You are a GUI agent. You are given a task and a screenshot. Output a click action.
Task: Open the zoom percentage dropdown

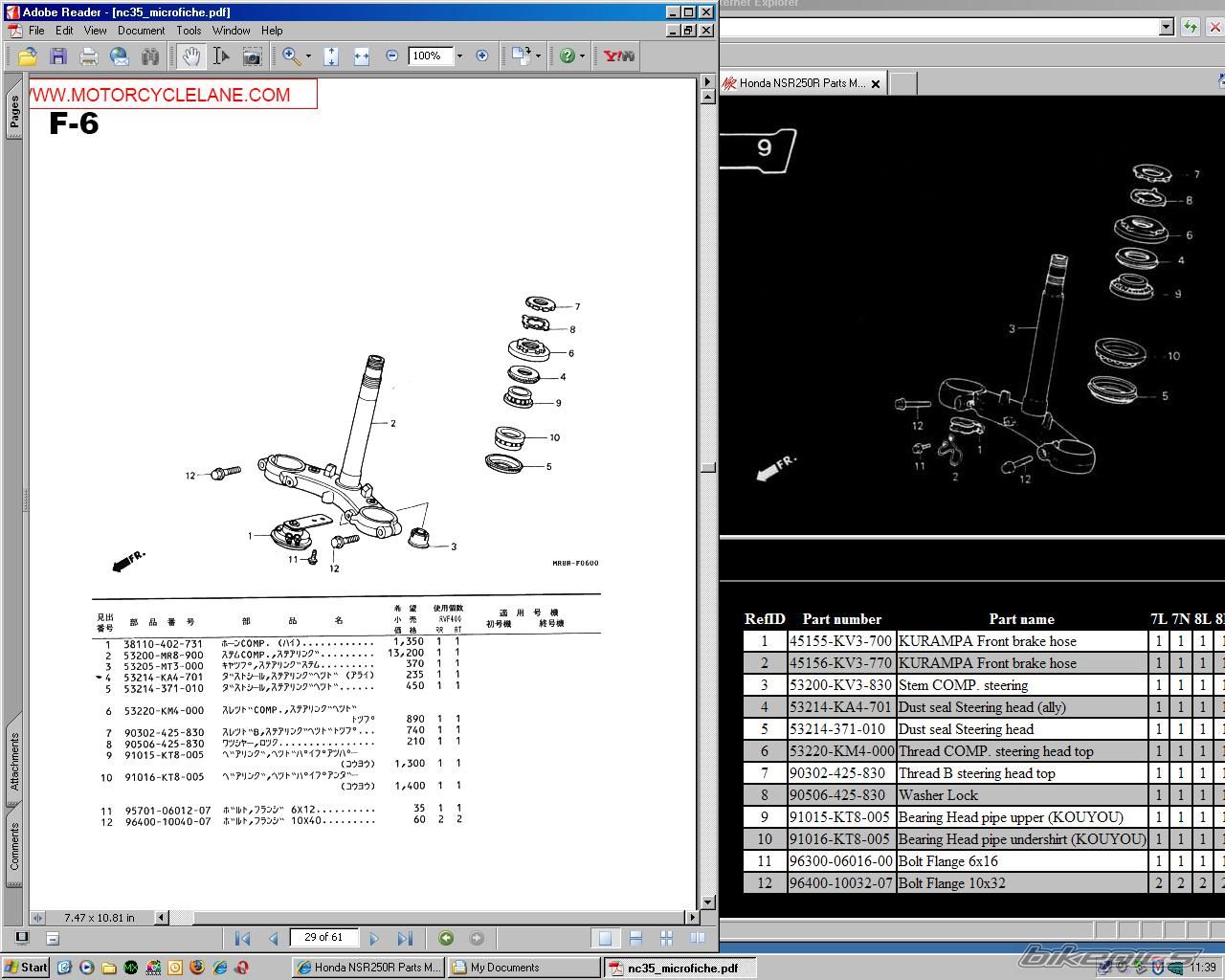click(x=459, y=56)
